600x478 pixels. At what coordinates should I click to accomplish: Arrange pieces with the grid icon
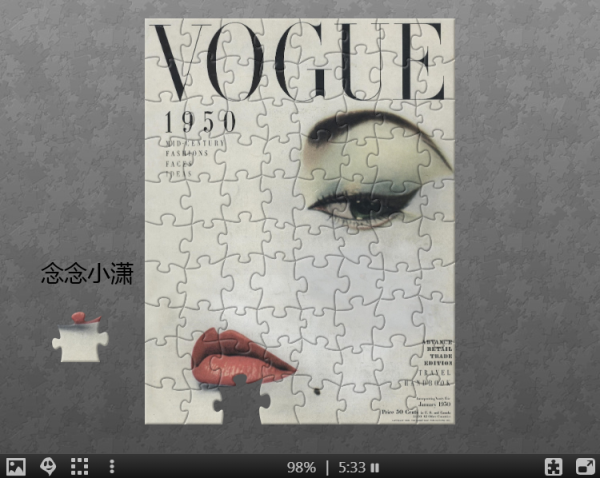80,467
